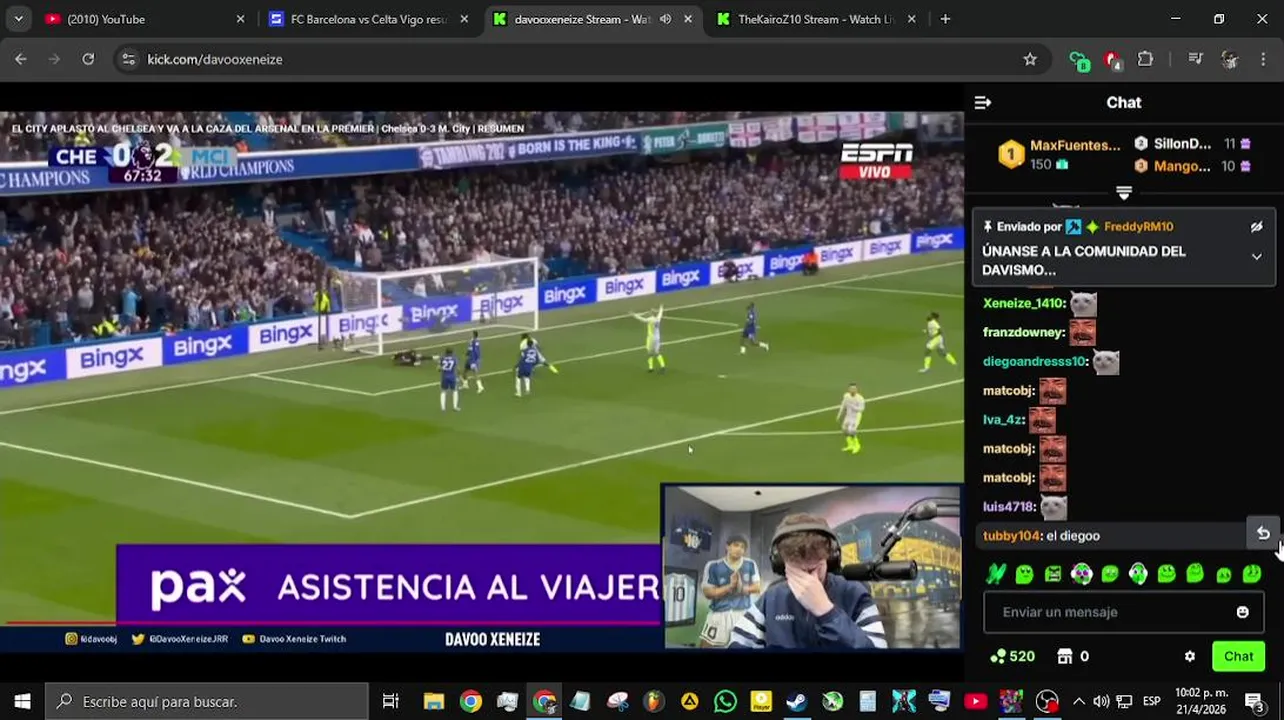Open Steam from the taskbar
The height and width of the screenshot is (720, 1284).
pyautogui.click(x=796, y=701)
